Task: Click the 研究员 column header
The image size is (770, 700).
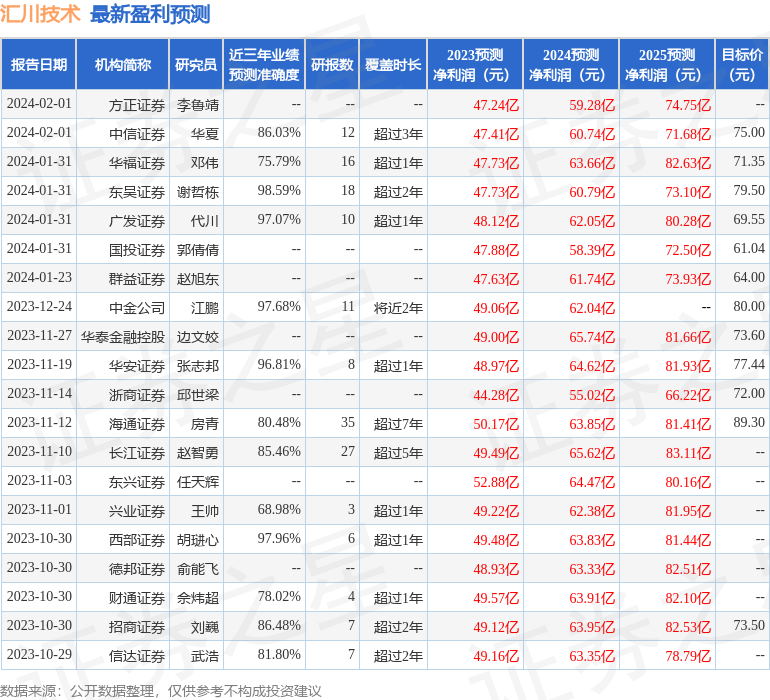Action: 196,65
